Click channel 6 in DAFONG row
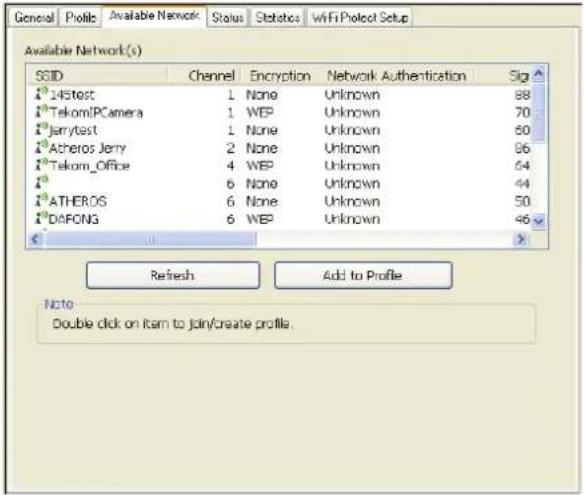This screenshot has height=495, width=584. tap(231, 219)
